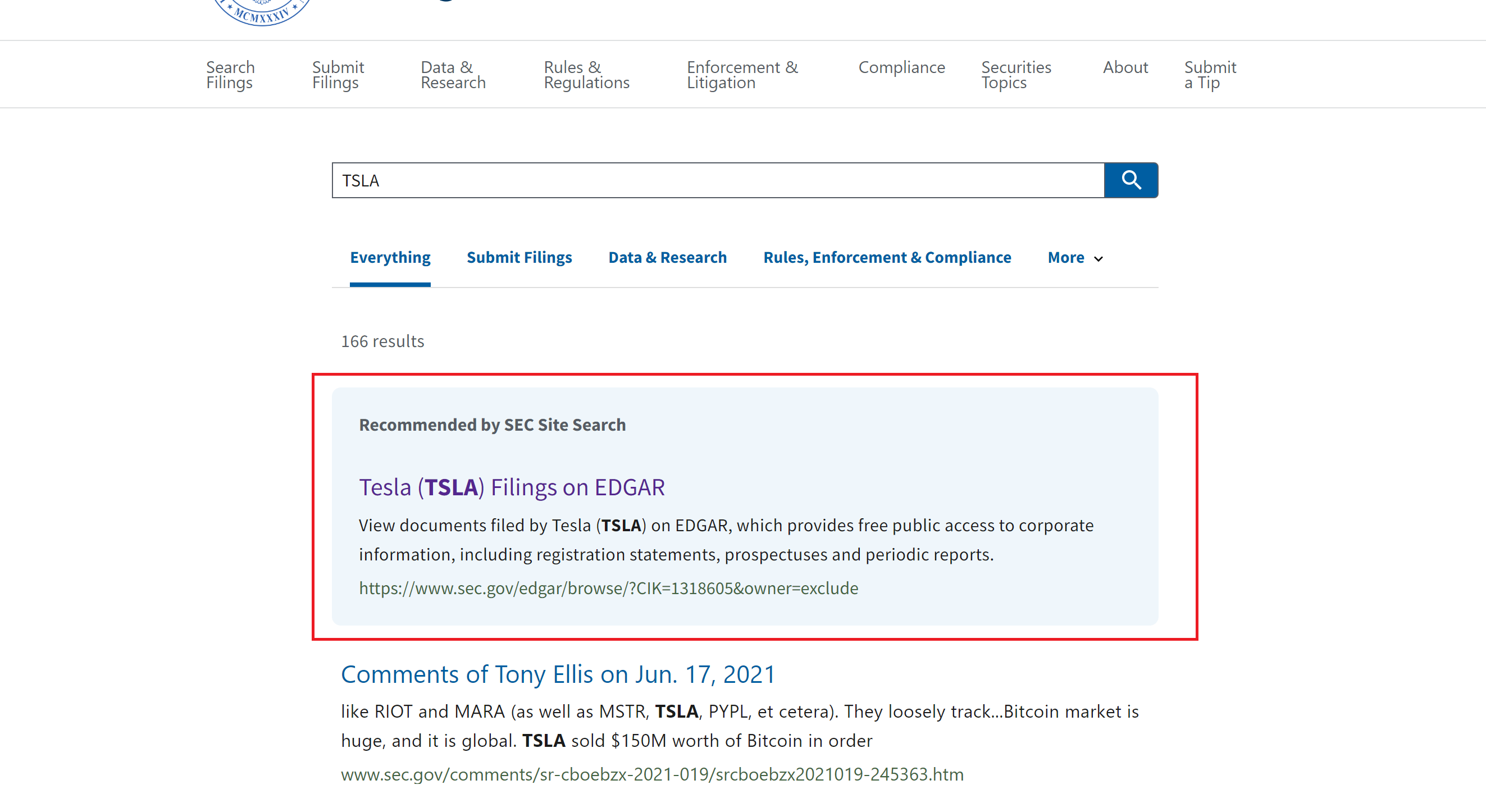Open Tesla (TSLA) Filings on EDGAR link

[512, 487]
